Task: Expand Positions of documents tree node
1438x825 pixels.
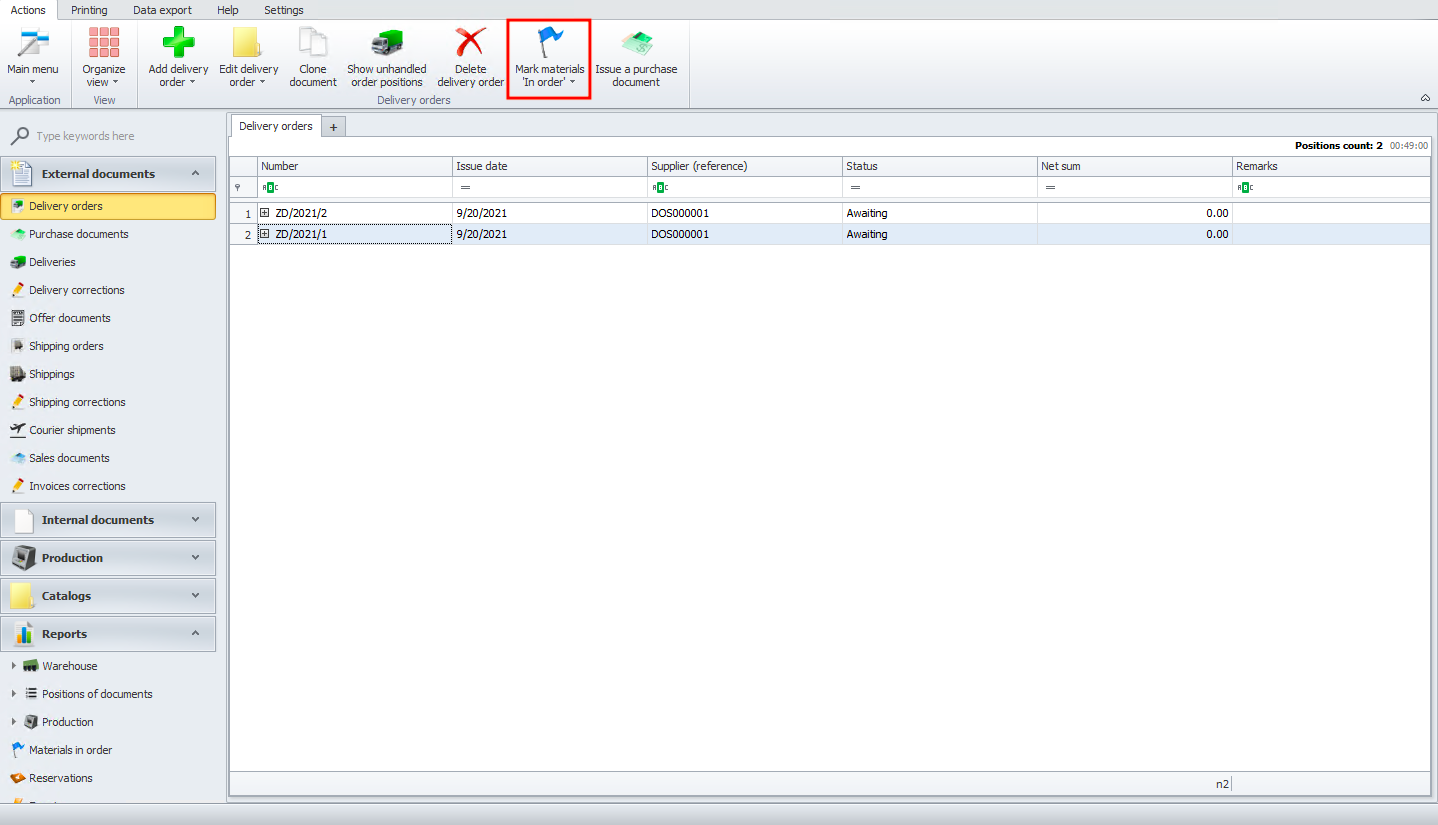Action: [13, 694]
